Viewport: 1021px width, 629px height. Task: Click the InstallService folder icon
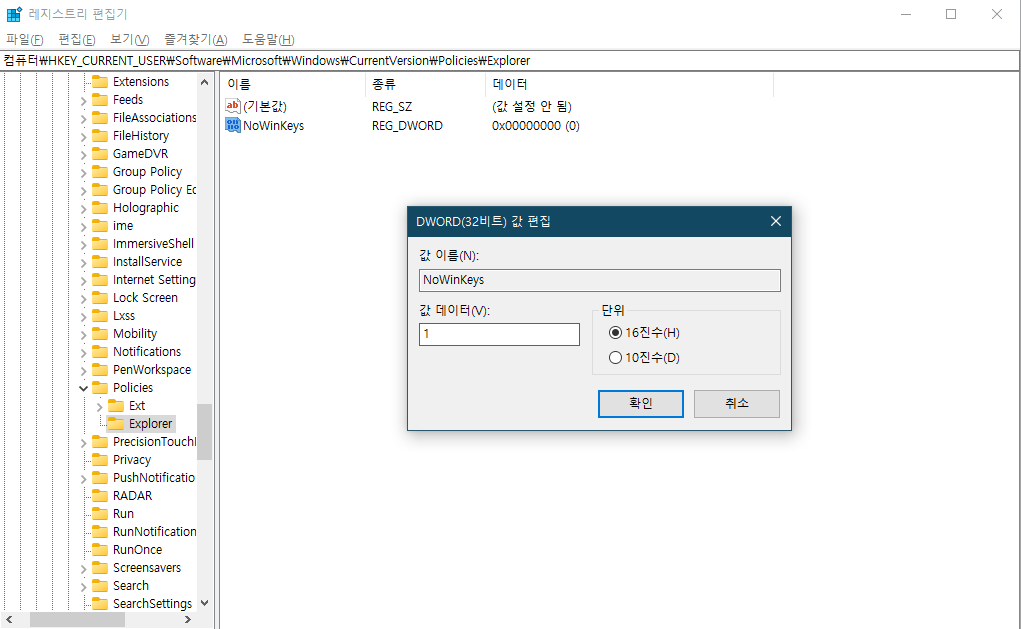100,262
